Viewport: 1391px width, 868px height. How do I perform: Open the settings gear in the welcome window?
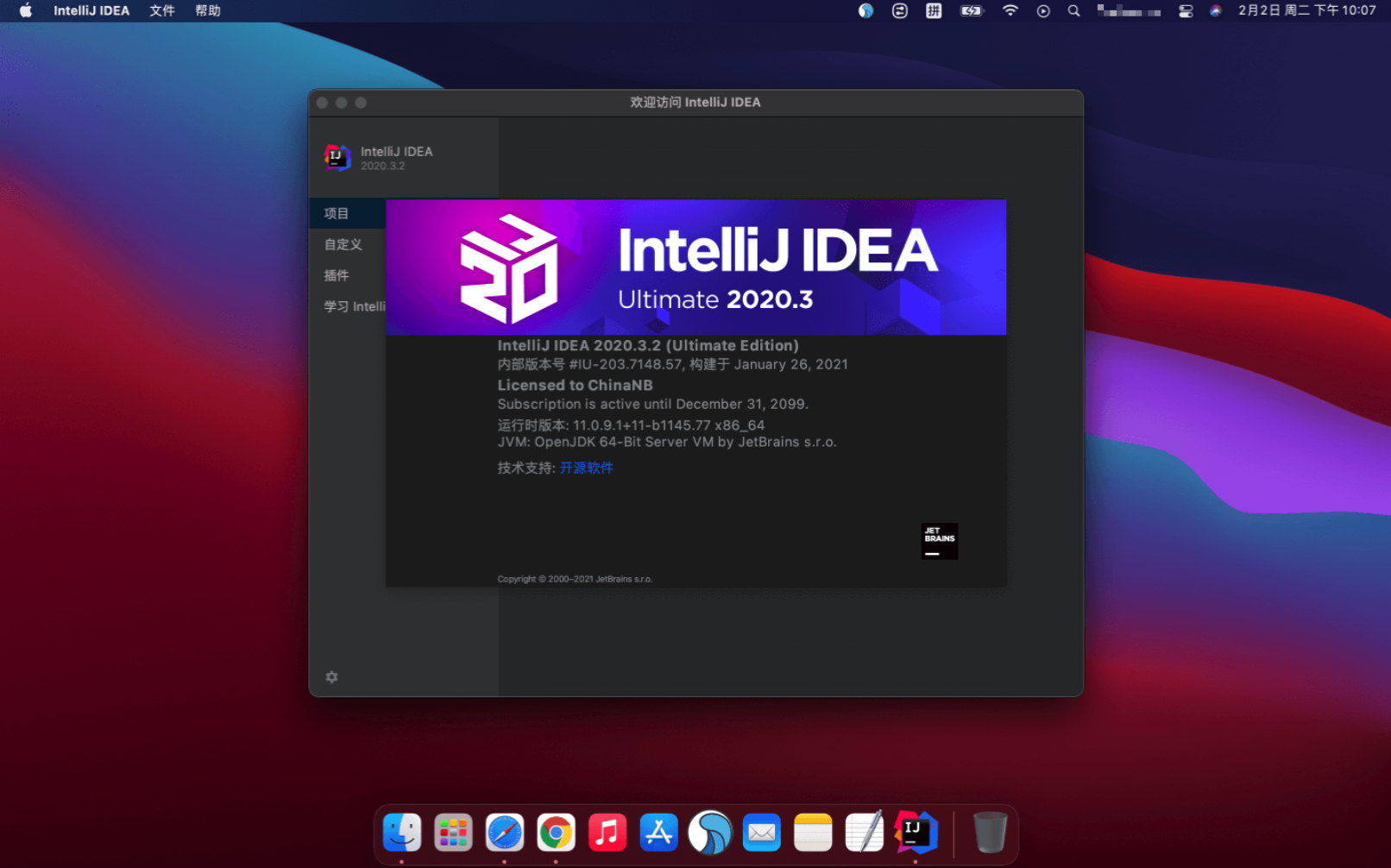[x=331, y=677]
